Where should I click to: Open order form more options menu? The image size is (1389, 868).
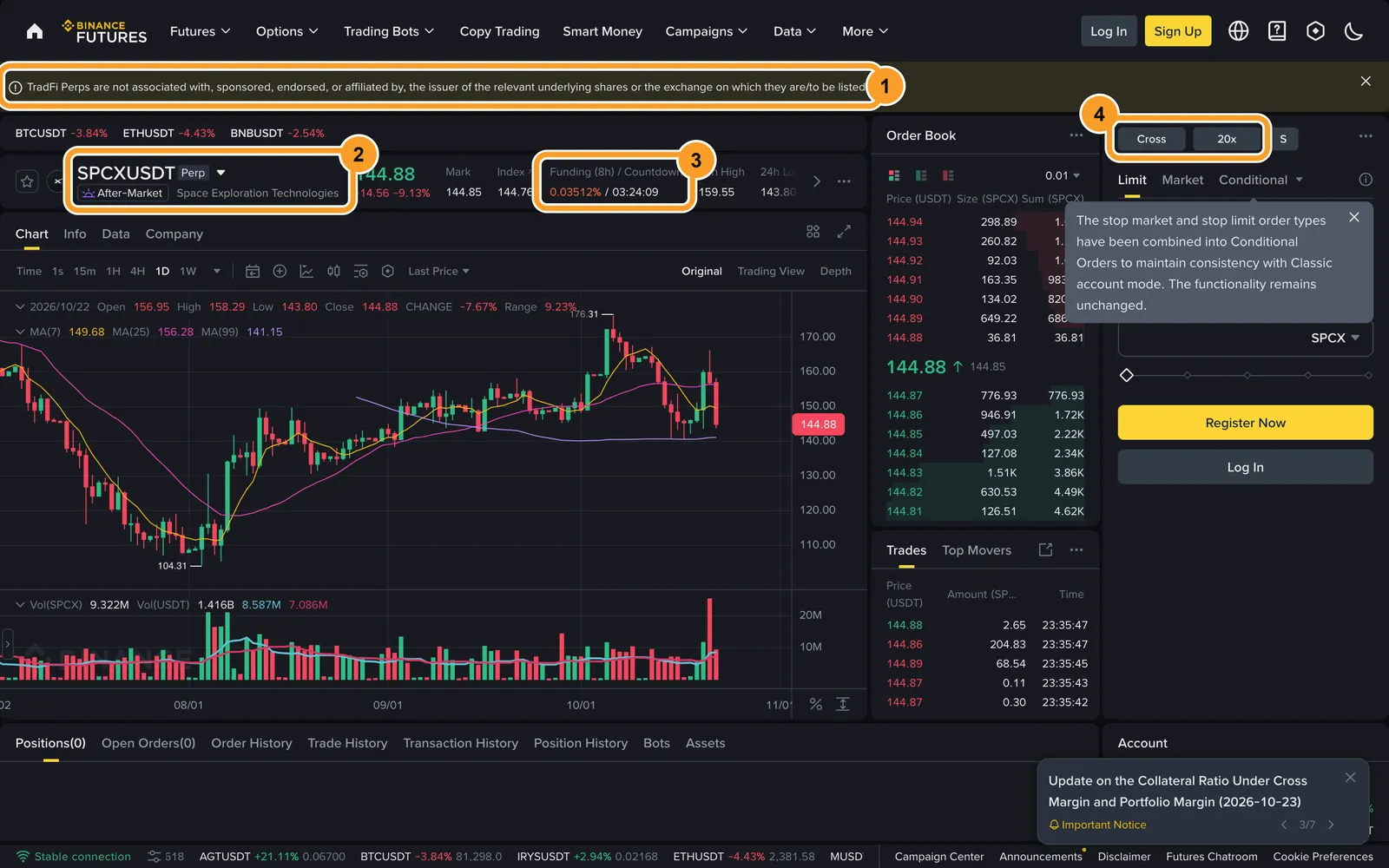coord(1366,136)
